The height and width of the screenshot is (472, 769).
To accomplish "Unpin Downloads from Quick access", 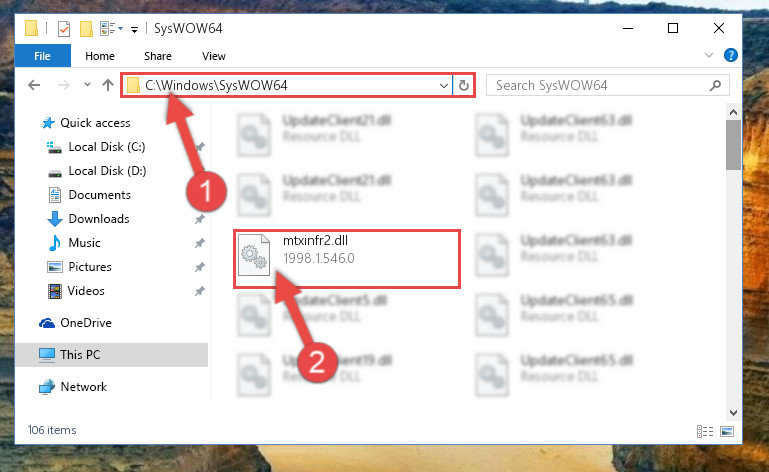I will click(200, 219).
